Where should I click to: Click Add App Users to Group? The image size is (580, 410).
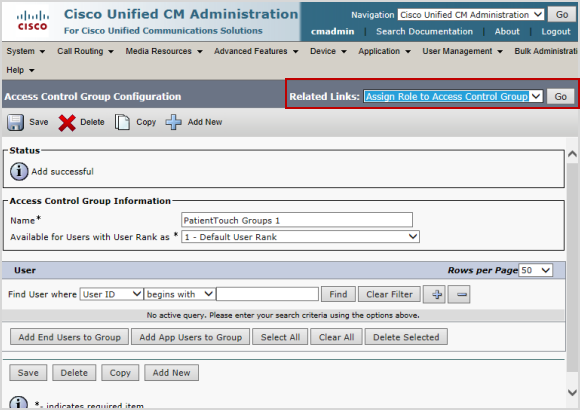(190, 337)
